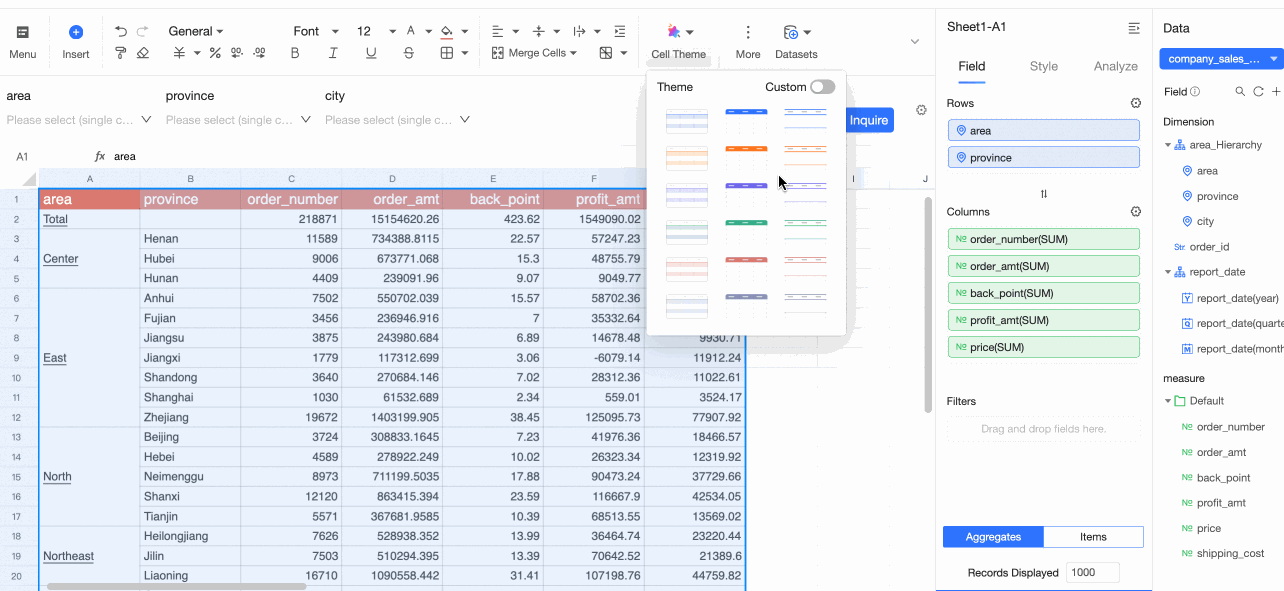Click the blue Insert plus icon
The height and width of the screenshot is (591, 1284).
(x=76, y=32)
